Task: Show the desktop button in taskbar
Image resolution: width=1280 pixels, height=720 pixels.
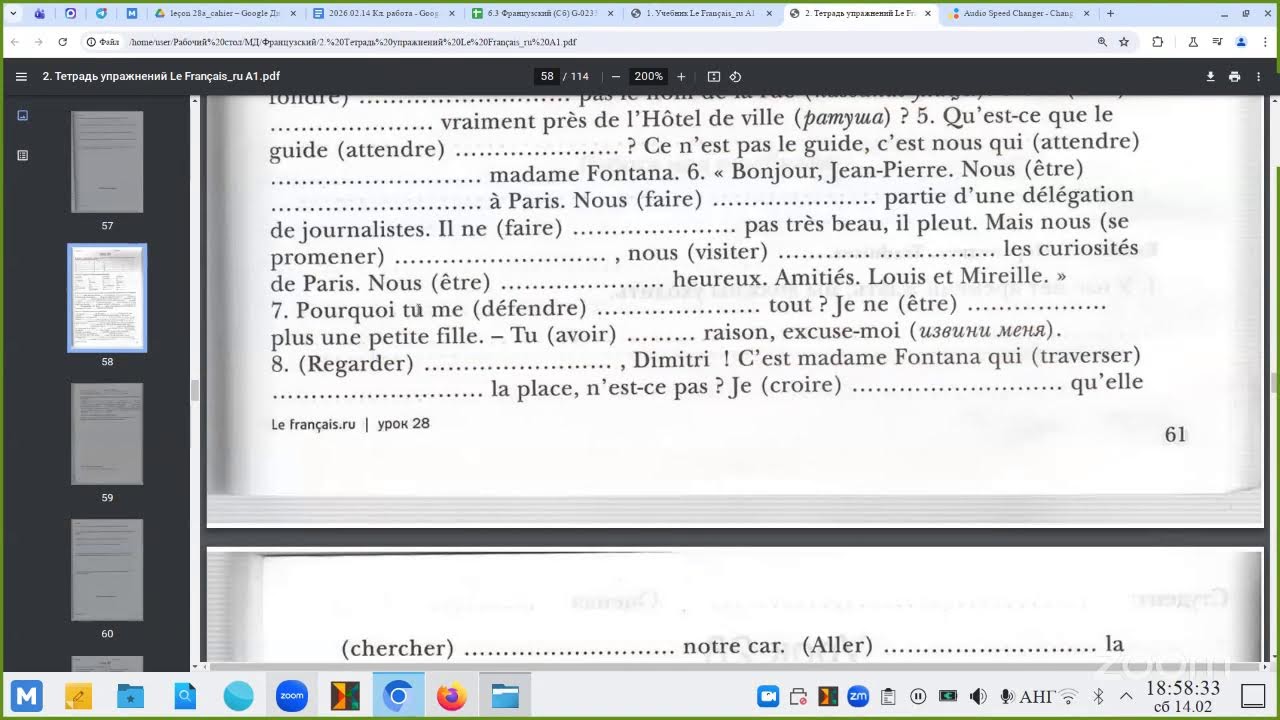Action: point(1253,696)
